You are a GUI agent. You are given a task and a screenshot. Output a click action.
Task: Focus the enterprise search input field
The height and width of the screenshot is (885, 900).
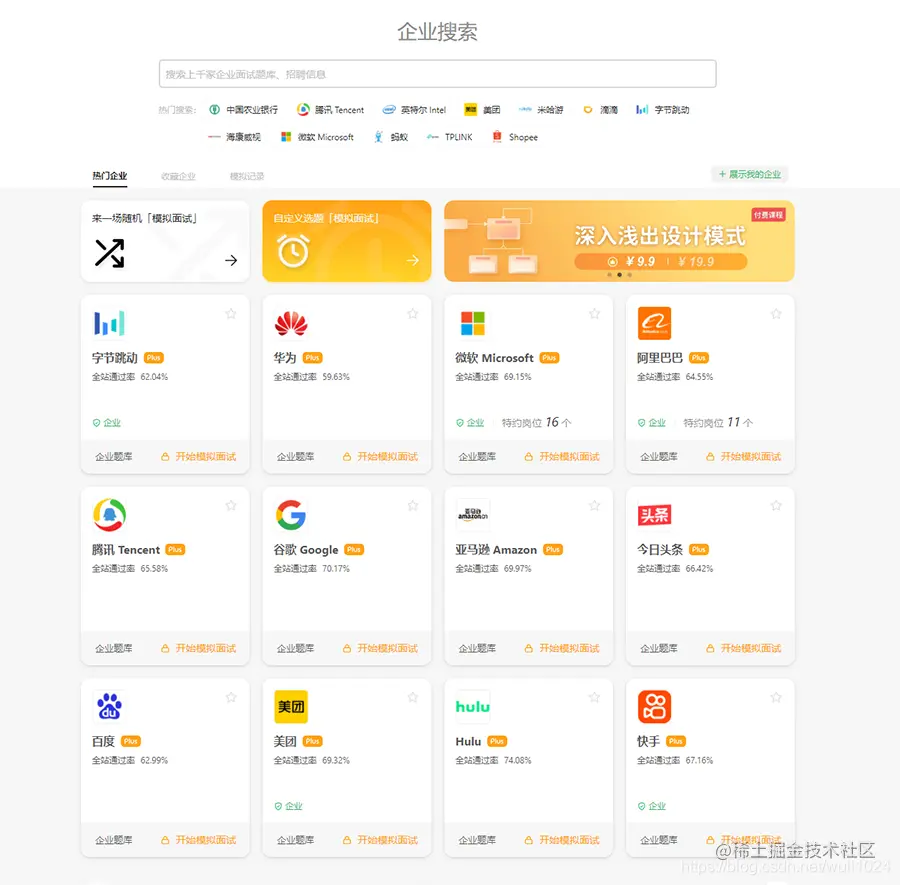coord(437,74)
